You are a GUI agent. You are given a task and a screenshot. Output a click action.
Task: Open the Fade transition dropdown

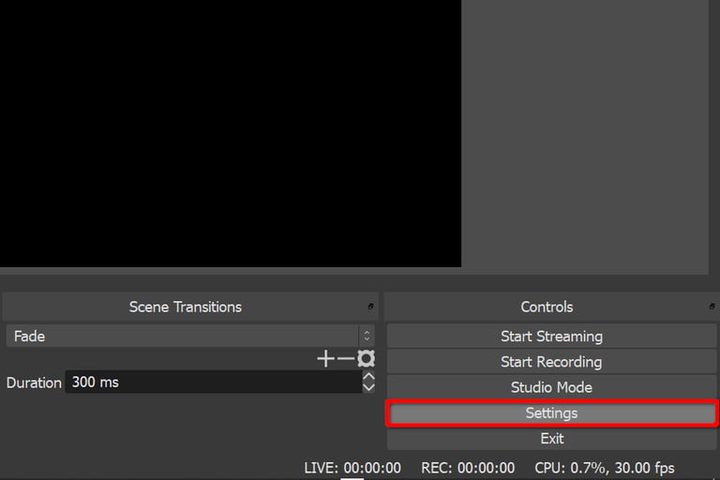tap(183, 336)
